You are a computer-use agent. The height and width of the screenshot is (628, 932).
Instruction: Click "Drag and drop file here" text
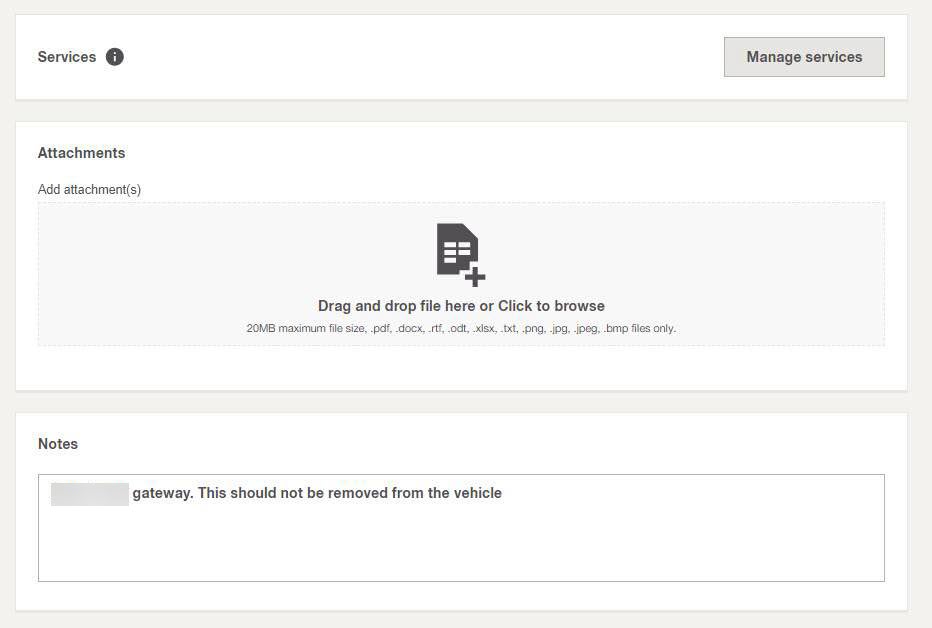coord(396,306)
